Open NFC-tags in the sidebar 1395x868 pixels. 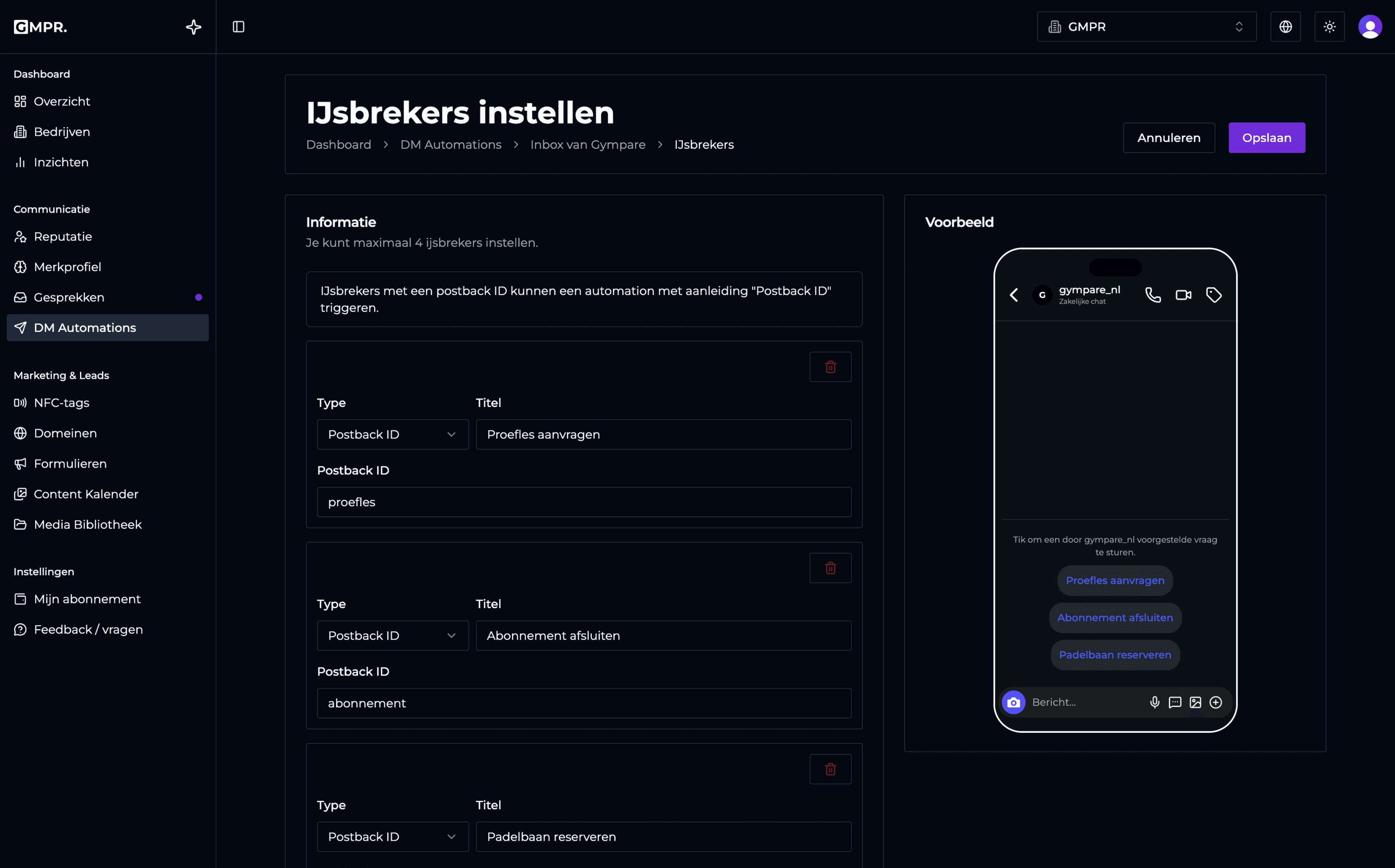click(108, 403)
